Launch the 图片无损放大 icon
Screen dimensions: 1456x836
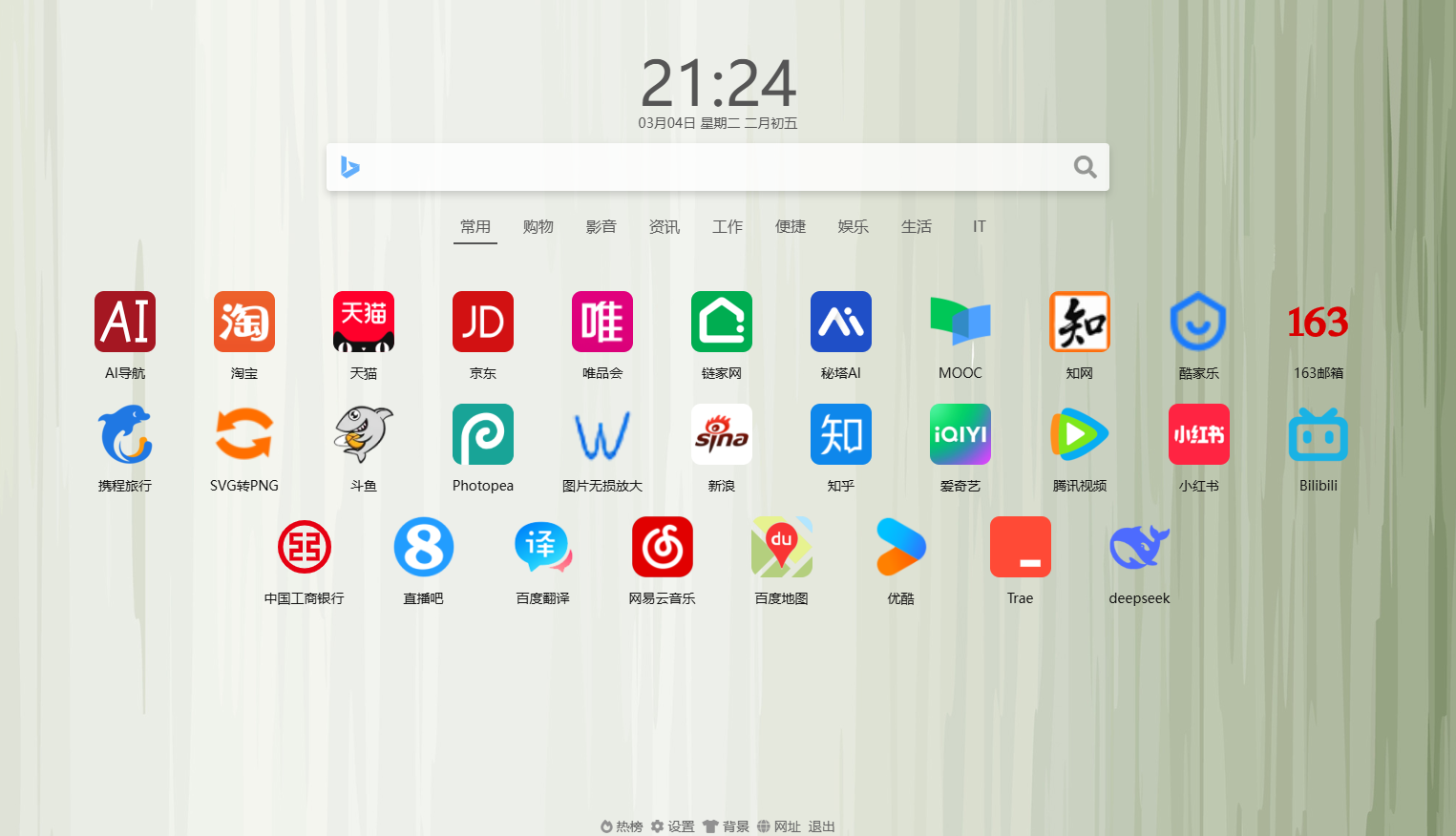tap(602, 434)
